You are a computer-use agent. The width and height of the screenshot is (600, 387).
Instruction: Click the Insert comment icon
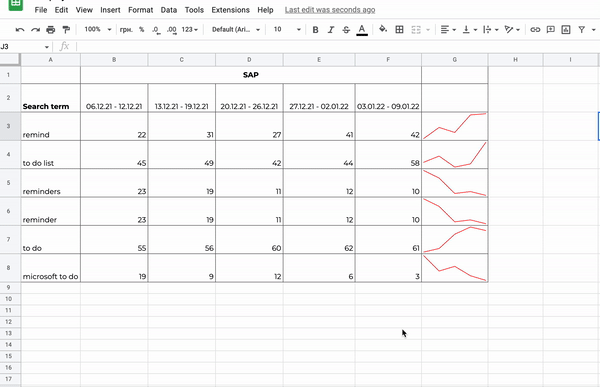[x=550, y=29]
